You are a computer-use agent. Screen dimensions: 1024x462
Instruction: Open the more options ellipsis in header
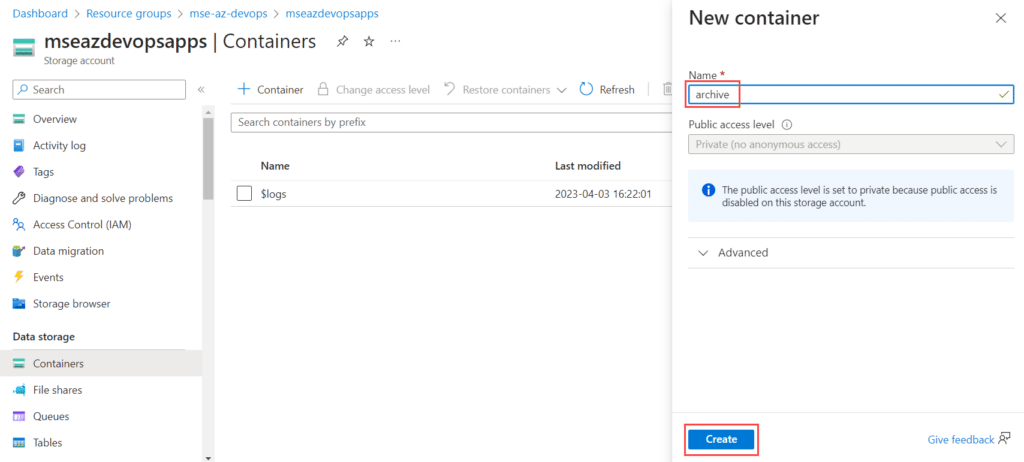pos(395,41)
